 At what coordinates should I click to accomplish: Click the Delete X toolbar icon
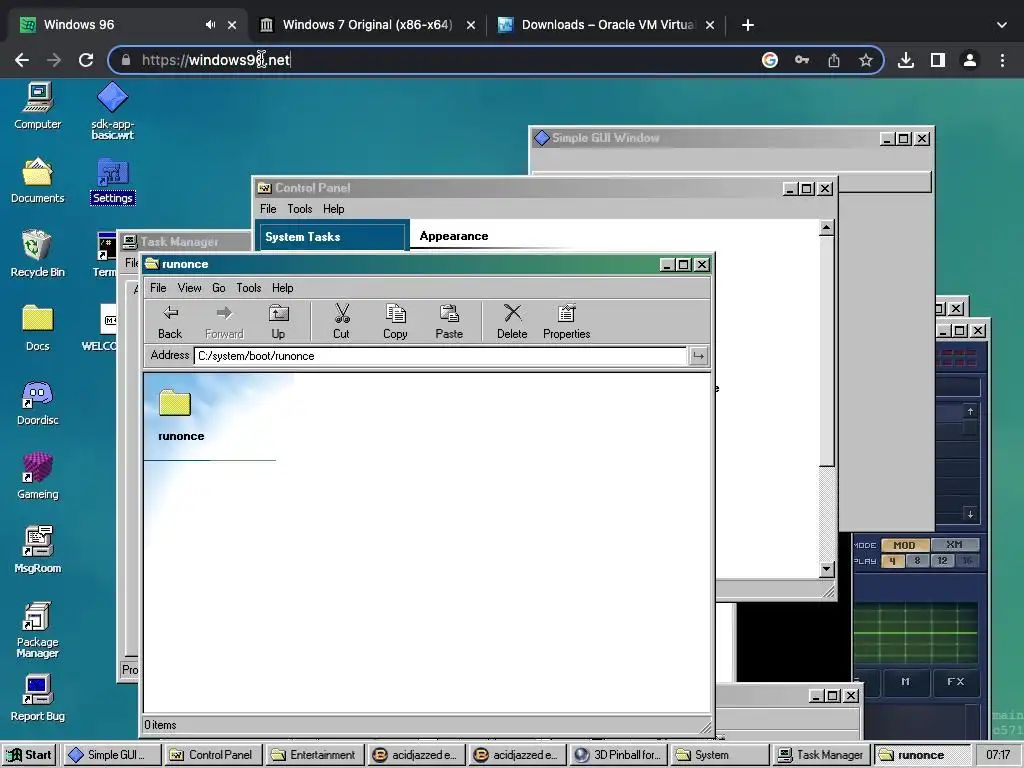pyautogui.click(x=512, y=322)
